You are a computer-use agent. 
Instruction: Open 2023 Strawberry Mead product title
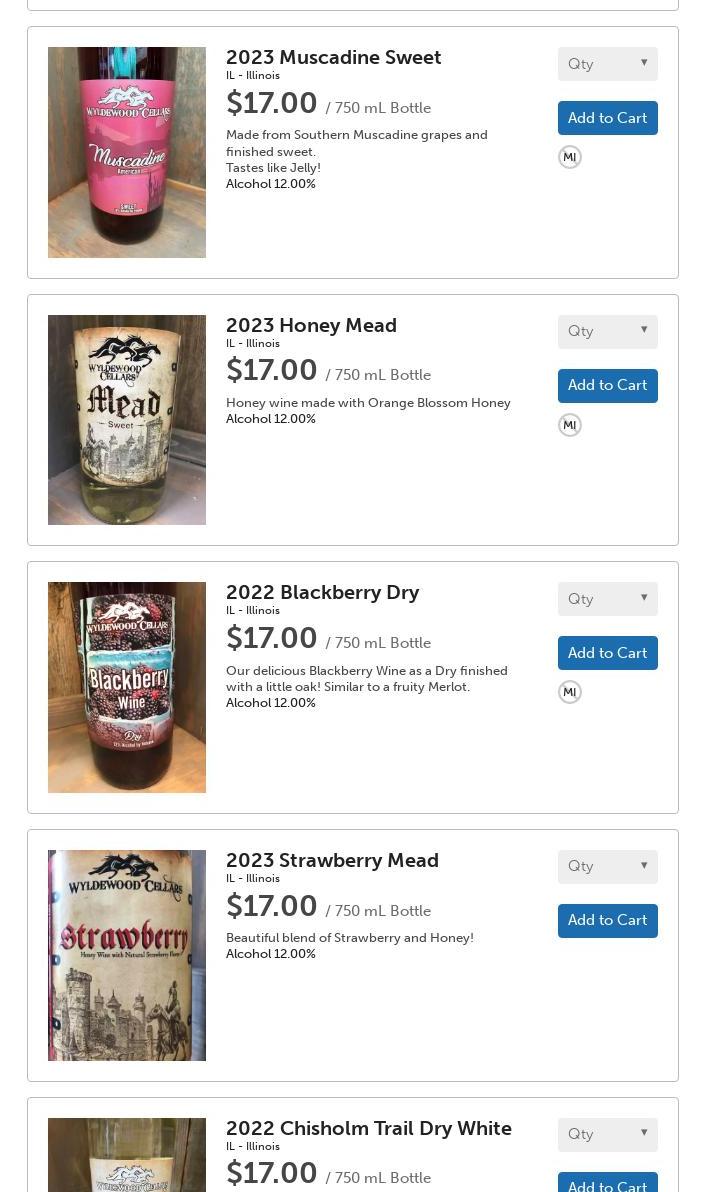tap(332, 861)
